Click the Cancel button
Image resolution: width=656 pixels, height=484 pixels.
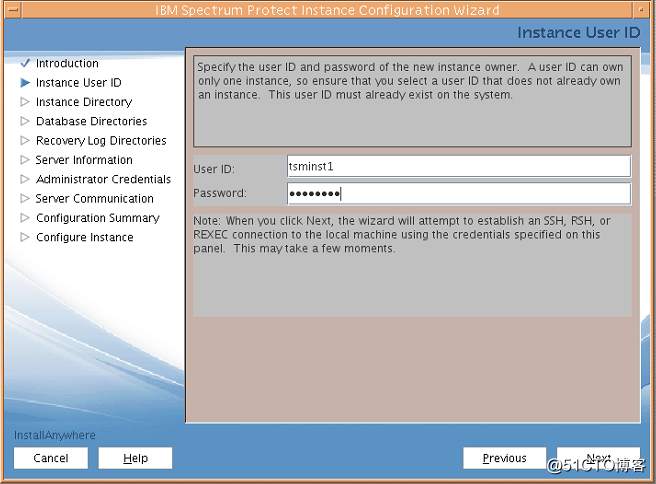pyautogui.click(x=51, y=458)
